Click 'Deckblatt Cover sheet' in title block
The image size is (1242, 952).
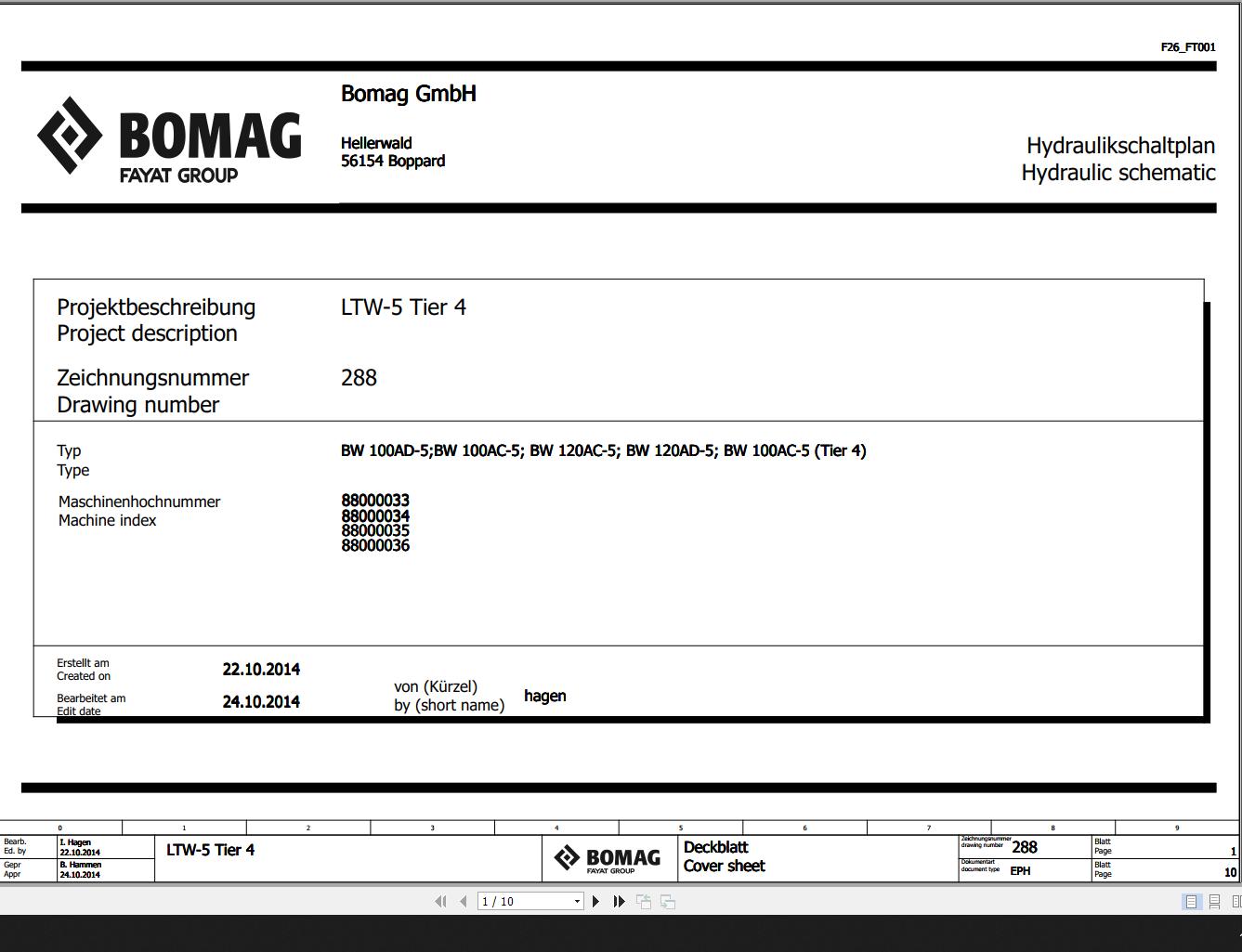[725, 856]
